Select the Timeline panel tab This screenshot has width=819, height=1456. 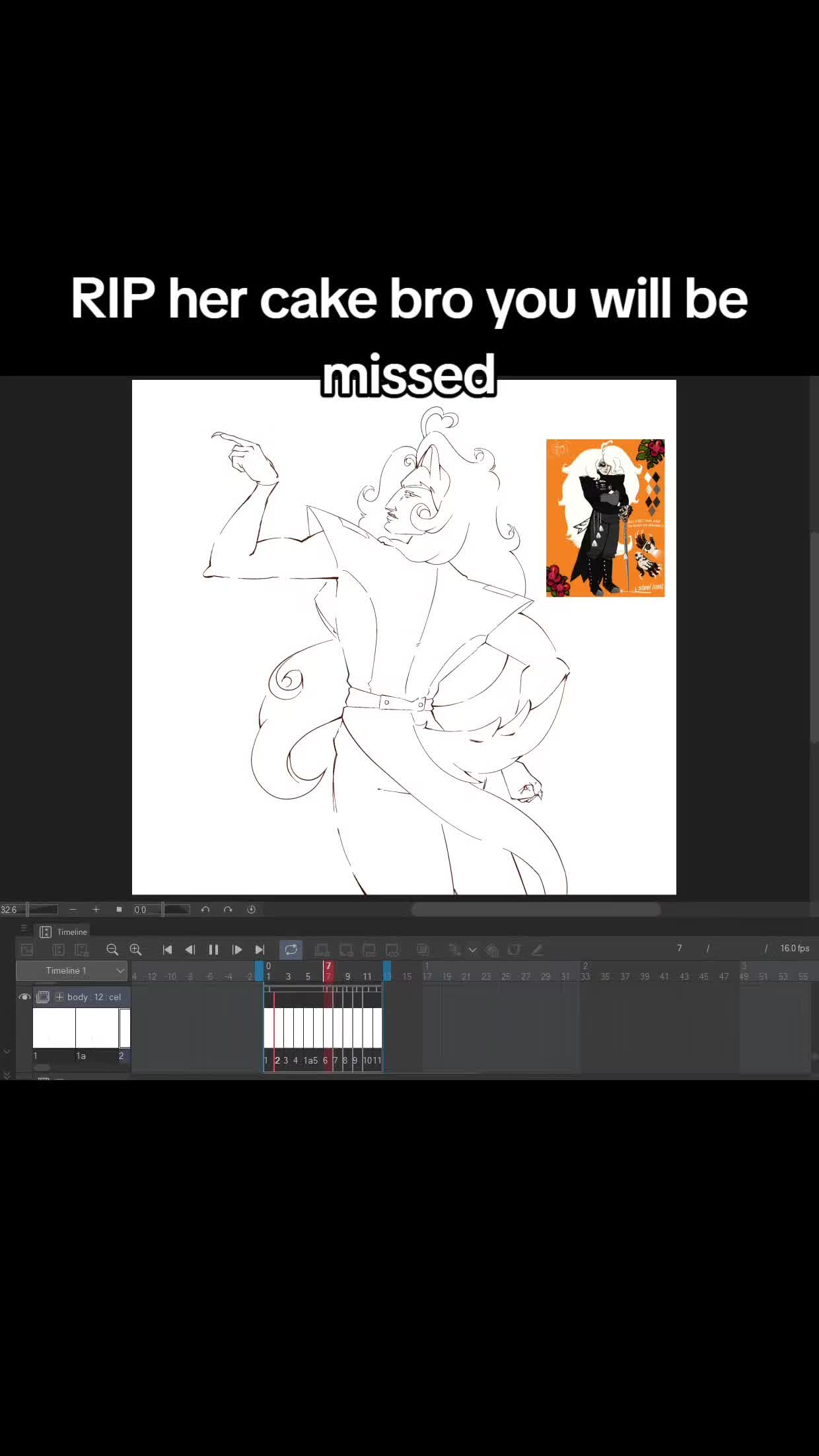click(x=64, y=931)
